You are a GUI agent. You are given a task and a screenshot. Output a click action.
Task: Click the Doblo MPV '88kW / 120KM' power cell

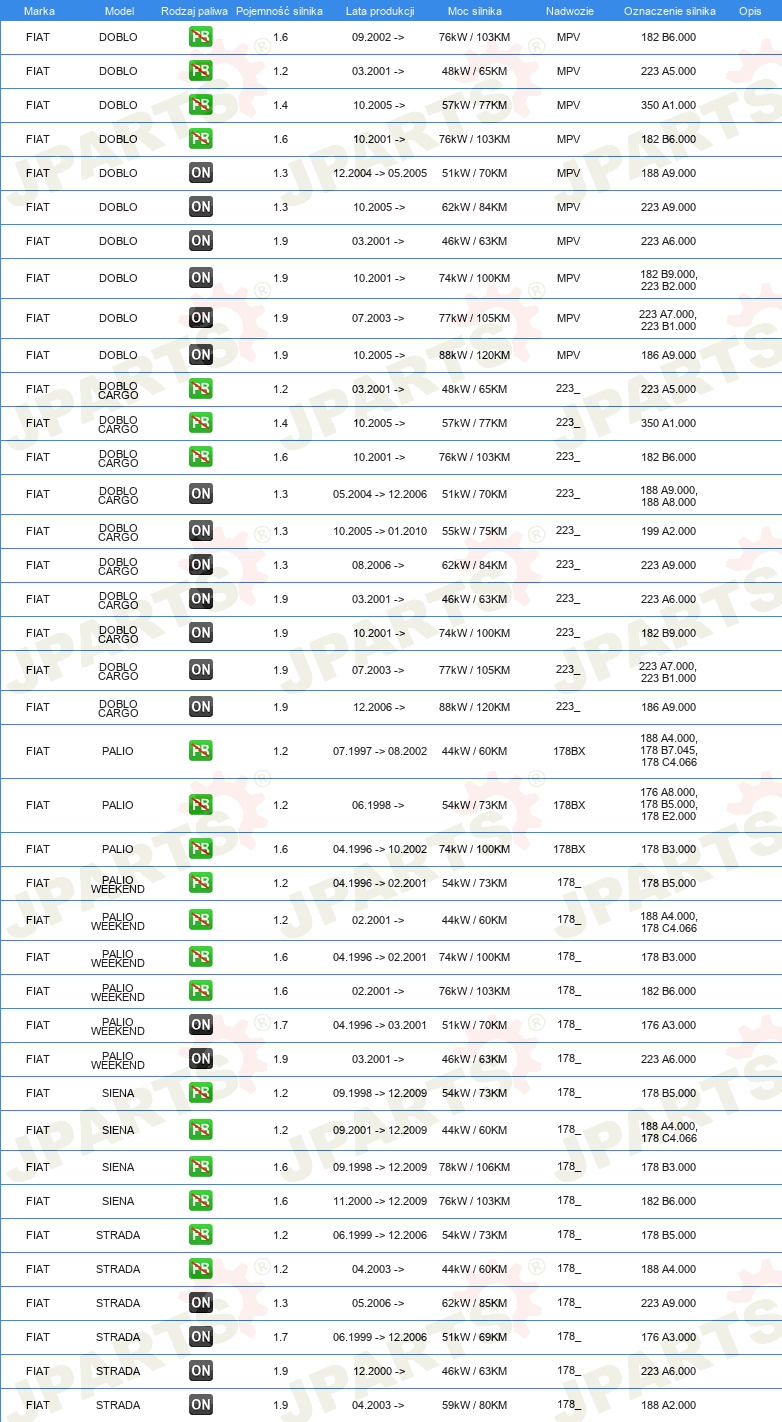tap(474, 355)
